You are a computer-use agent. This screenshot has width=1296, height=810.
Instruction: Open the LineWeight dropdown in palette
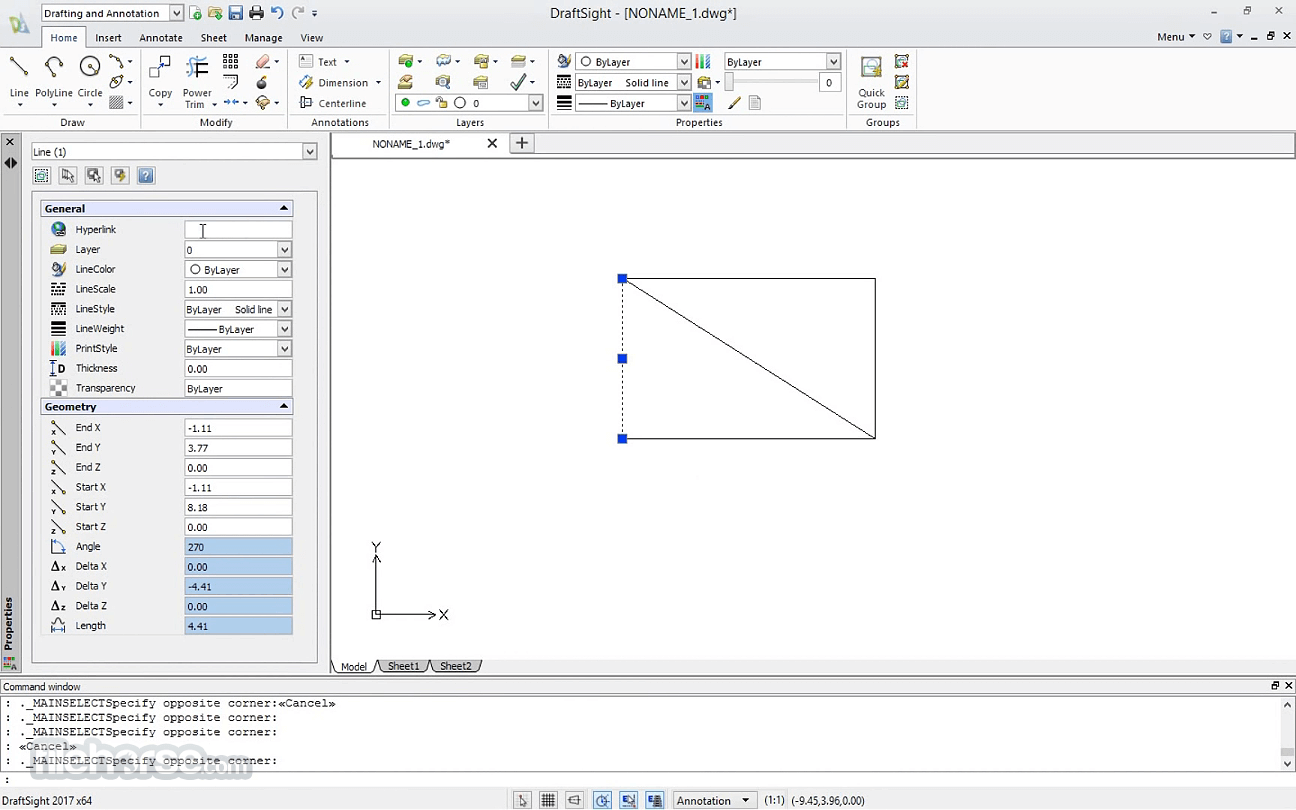tap(285, 329)
